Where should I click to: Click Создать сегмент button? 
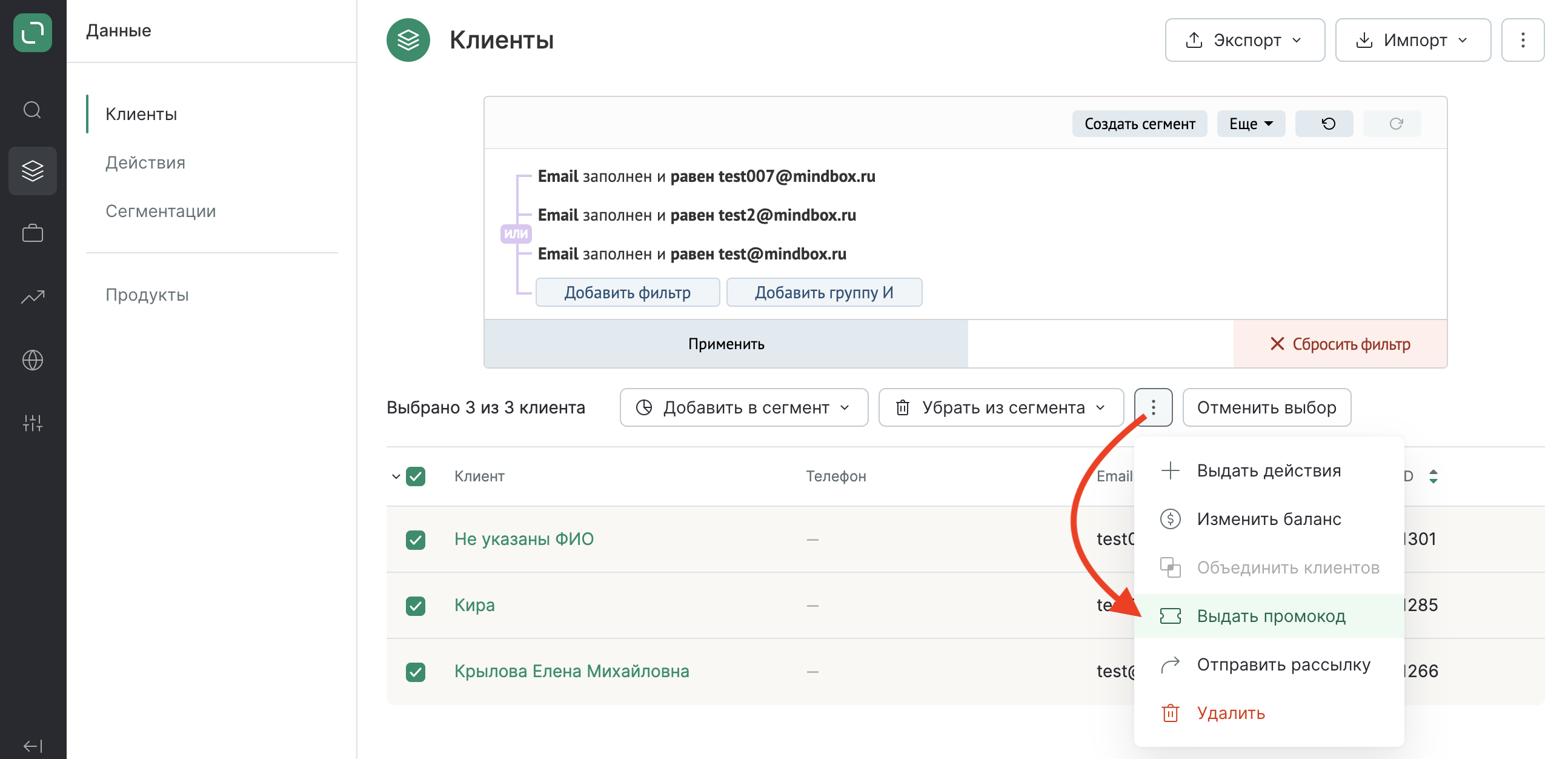coord(1140,124)
